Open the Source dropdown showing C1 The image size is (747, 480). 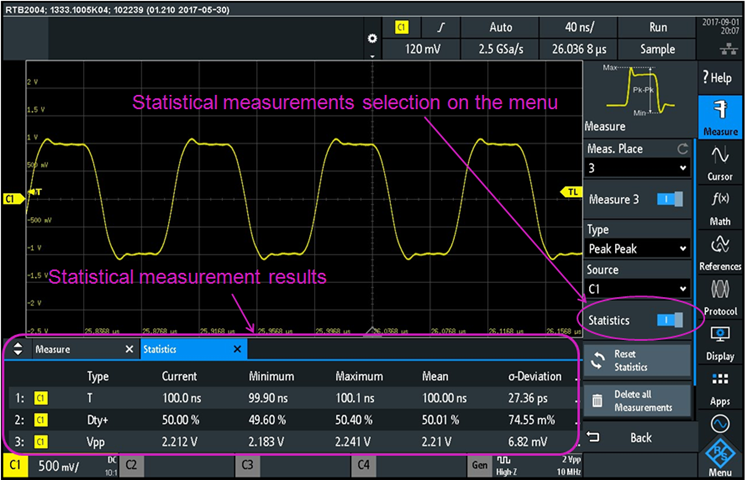(637, 289)
